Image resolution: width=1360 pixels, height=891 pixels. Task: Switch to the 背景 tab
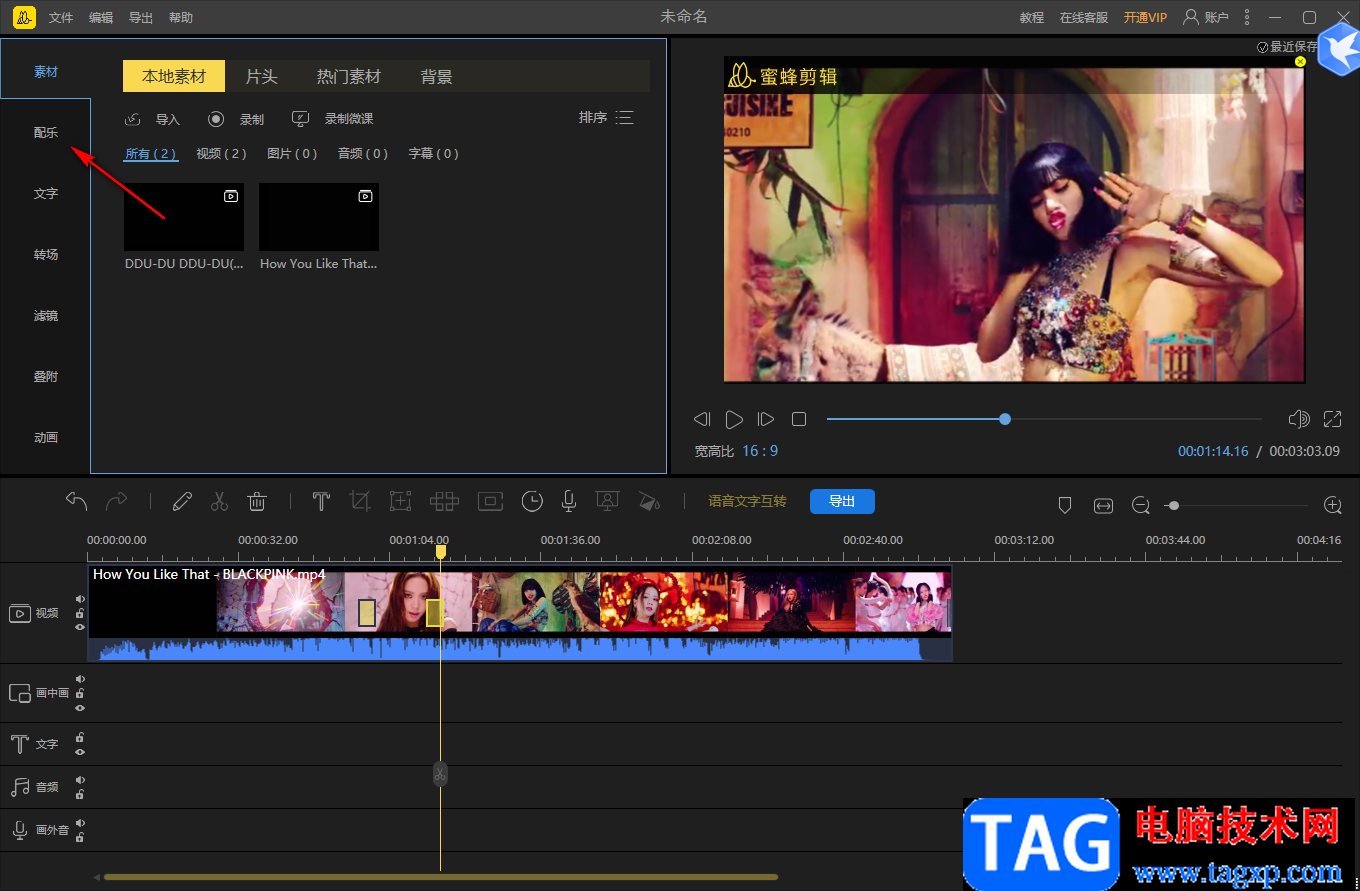pos(437,77)
